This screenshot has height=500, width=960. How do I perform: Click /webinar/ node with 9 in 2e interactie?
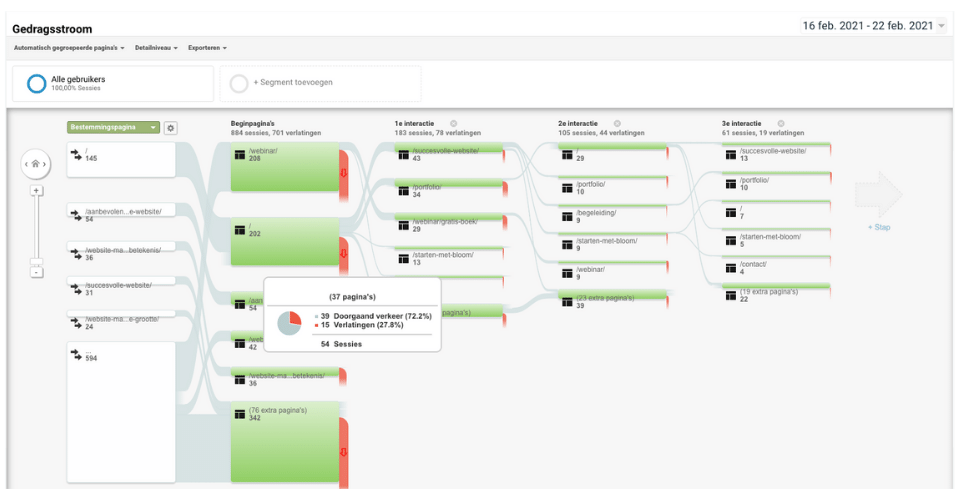612,263
